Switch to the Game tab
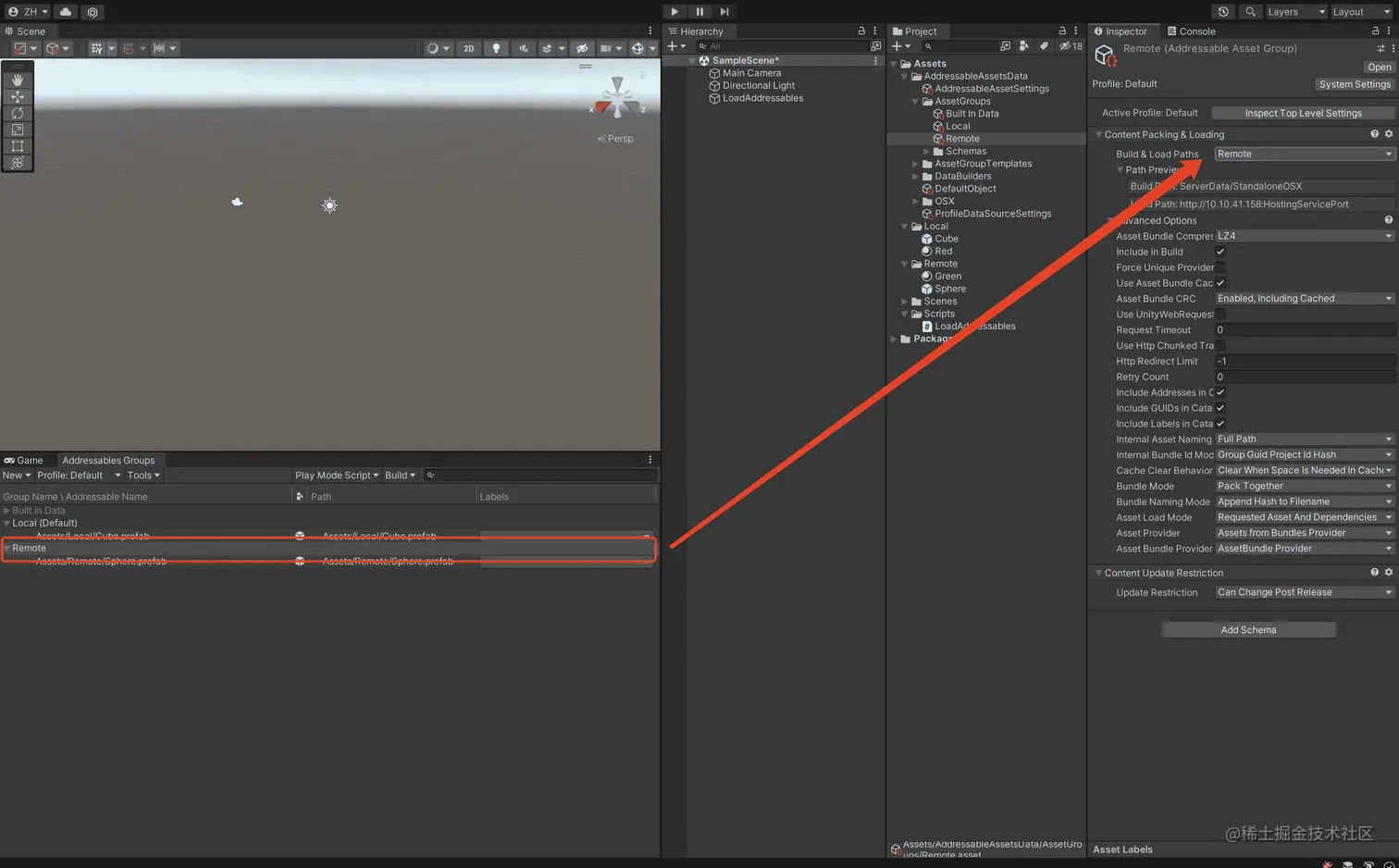 tap(23, 460)
